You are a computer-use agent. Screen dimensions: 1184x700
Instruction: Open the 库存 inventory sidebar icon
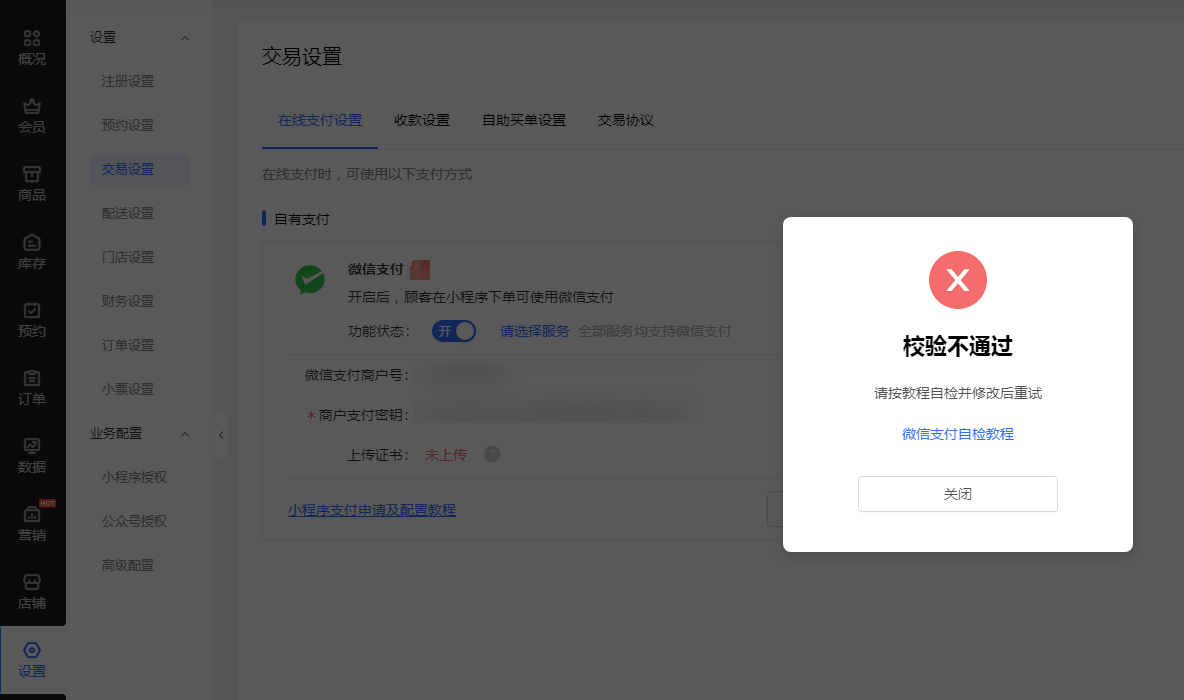pos(32,251)
